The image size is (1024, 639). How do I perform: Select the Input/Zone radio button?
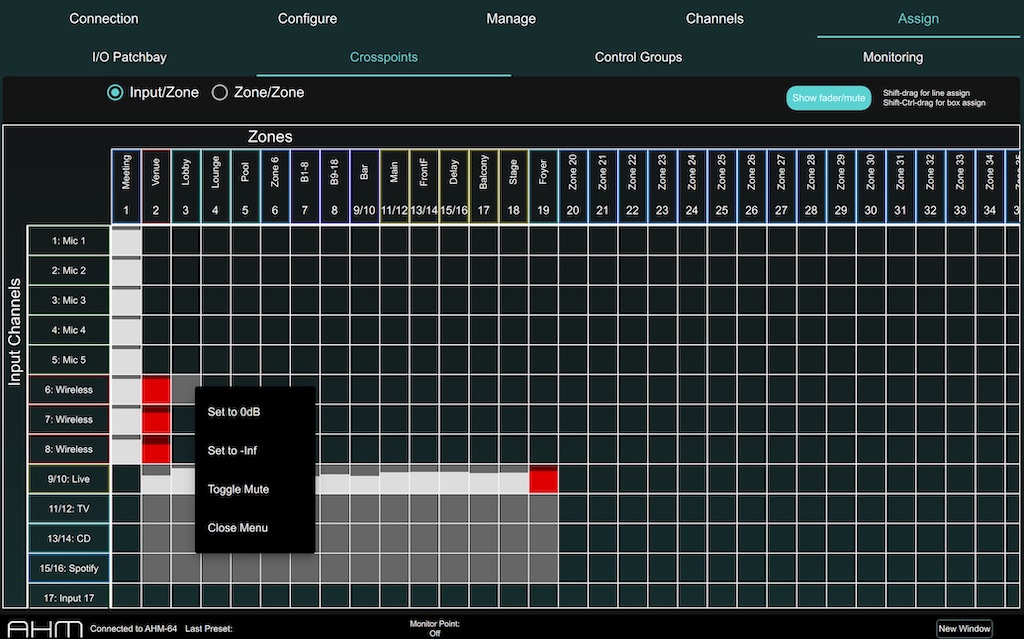coord(115,93)
